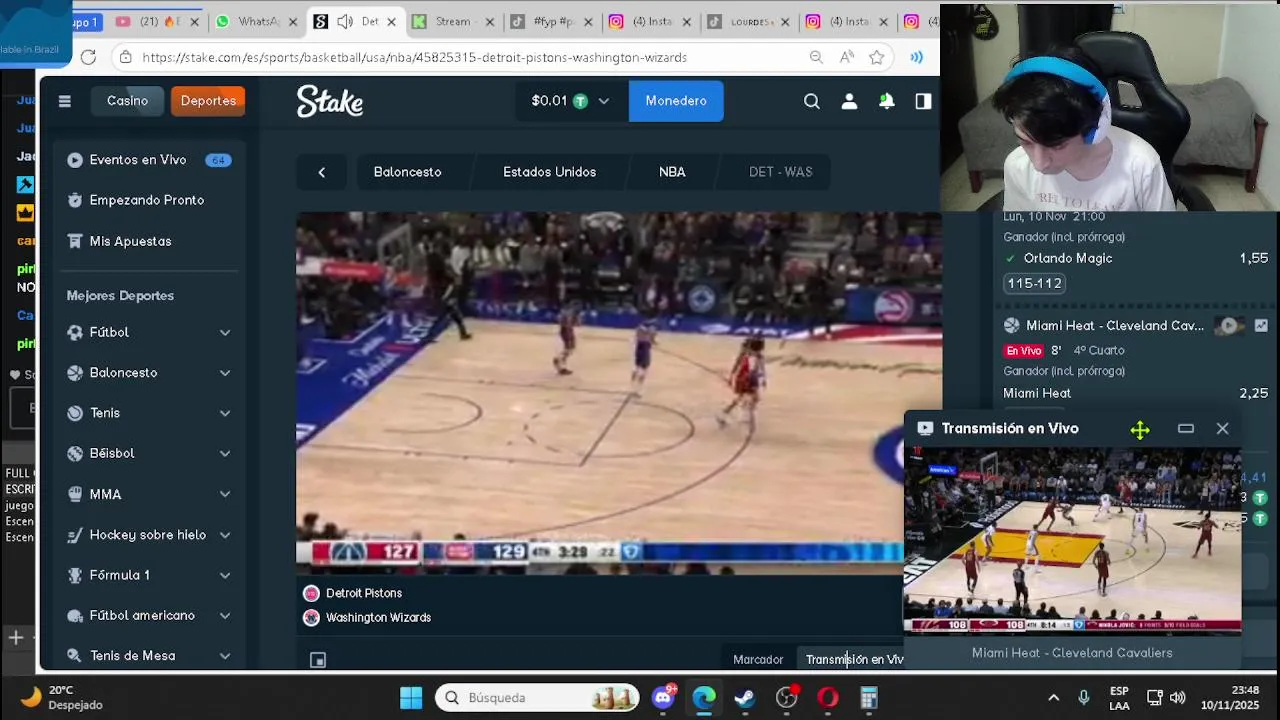The image size is (1280, 720).
Task: Click the Windows Búsqueda search box
Action: [537, 698]
